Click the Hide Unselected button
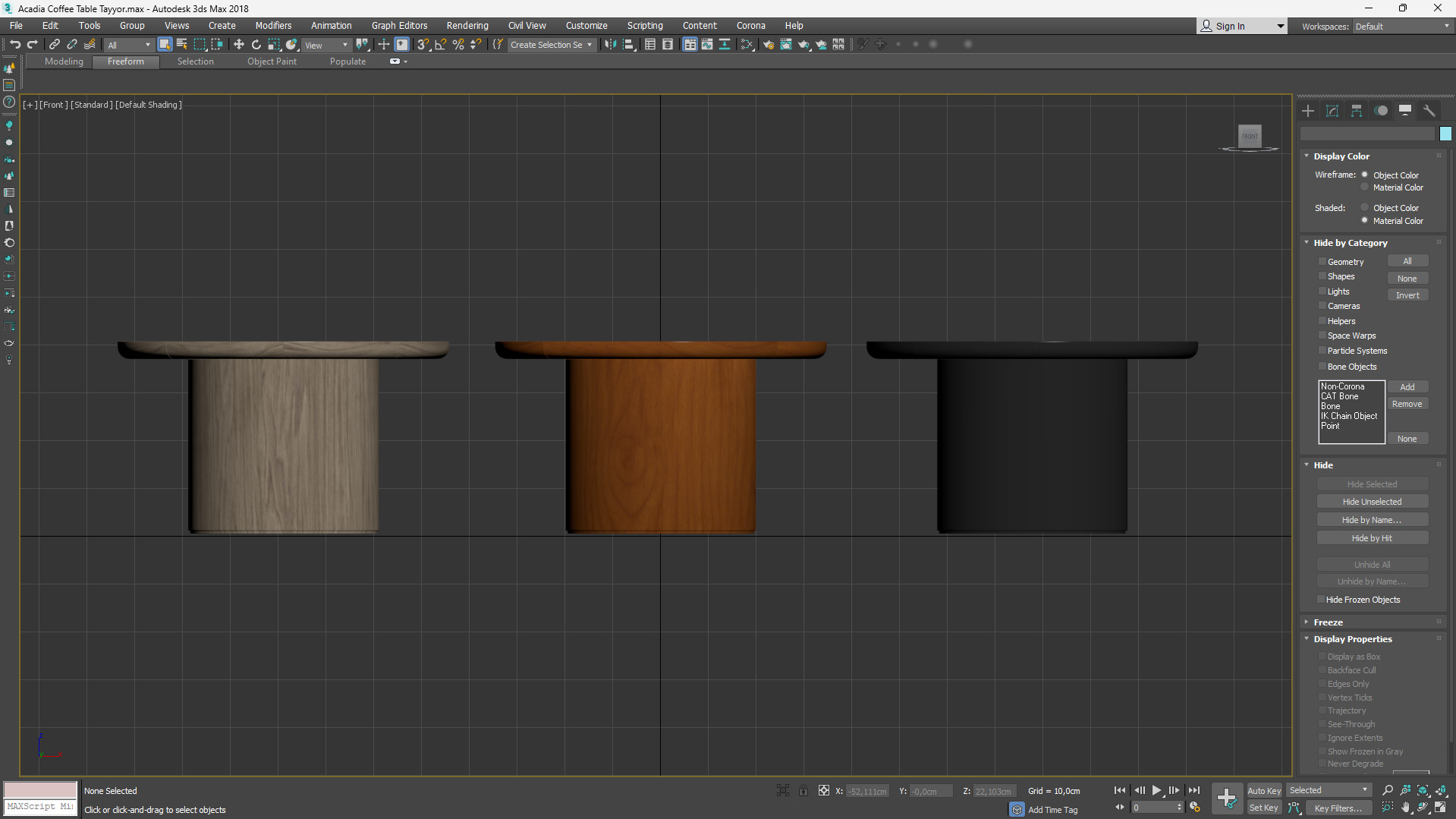This screenshot has width=1456, height=819. point(1372,502)
